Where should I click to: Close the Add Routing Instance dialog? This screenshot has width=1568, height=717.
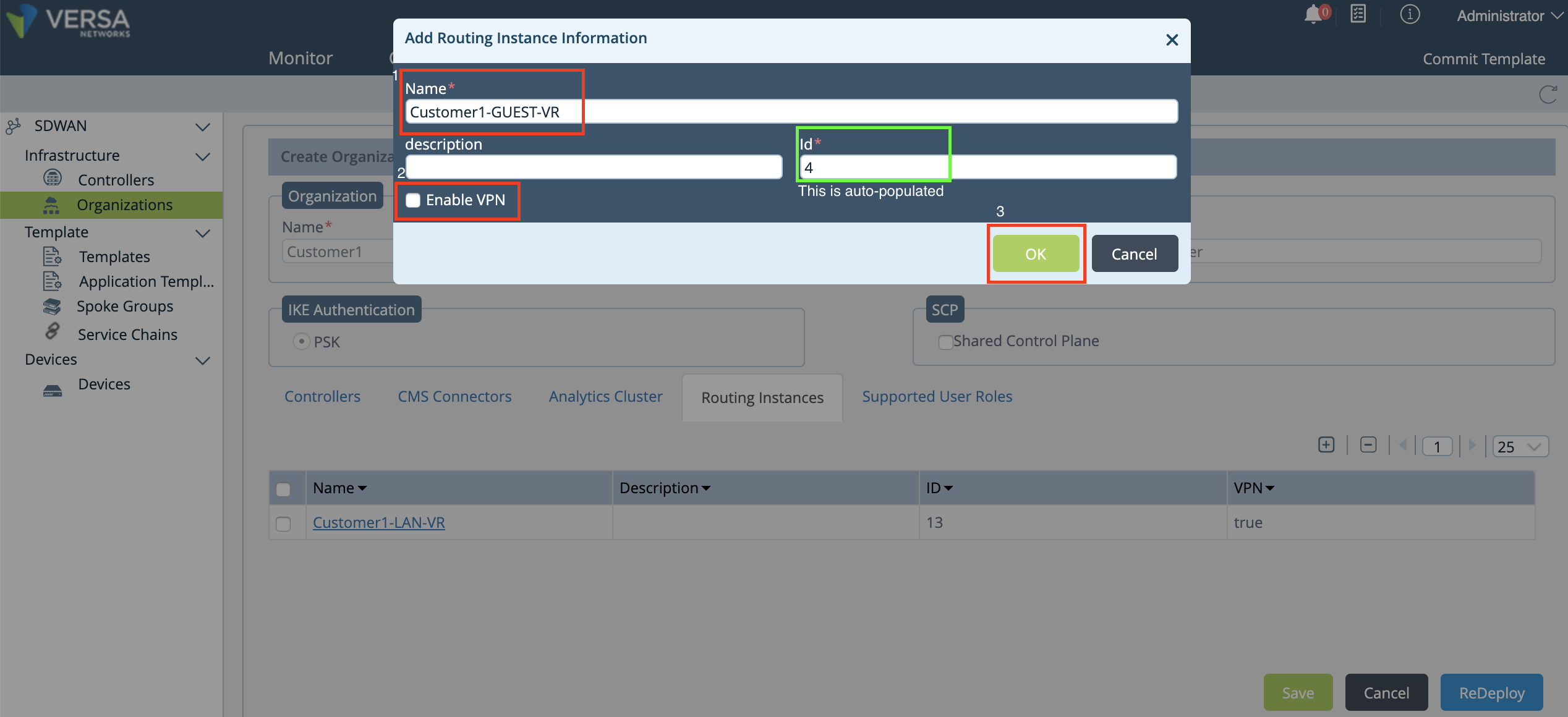(x=1172, y=40)
